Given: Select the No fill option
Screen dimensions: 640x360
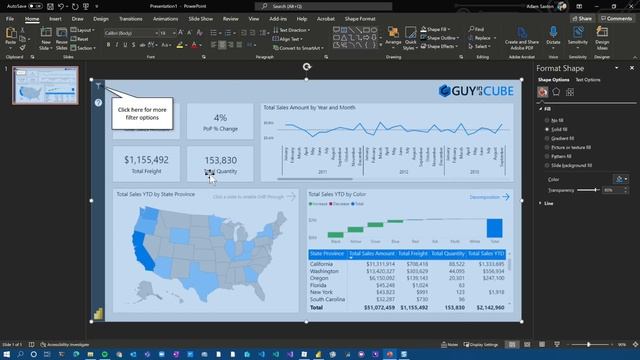Looking at the screenshot, I should point(554,120).
